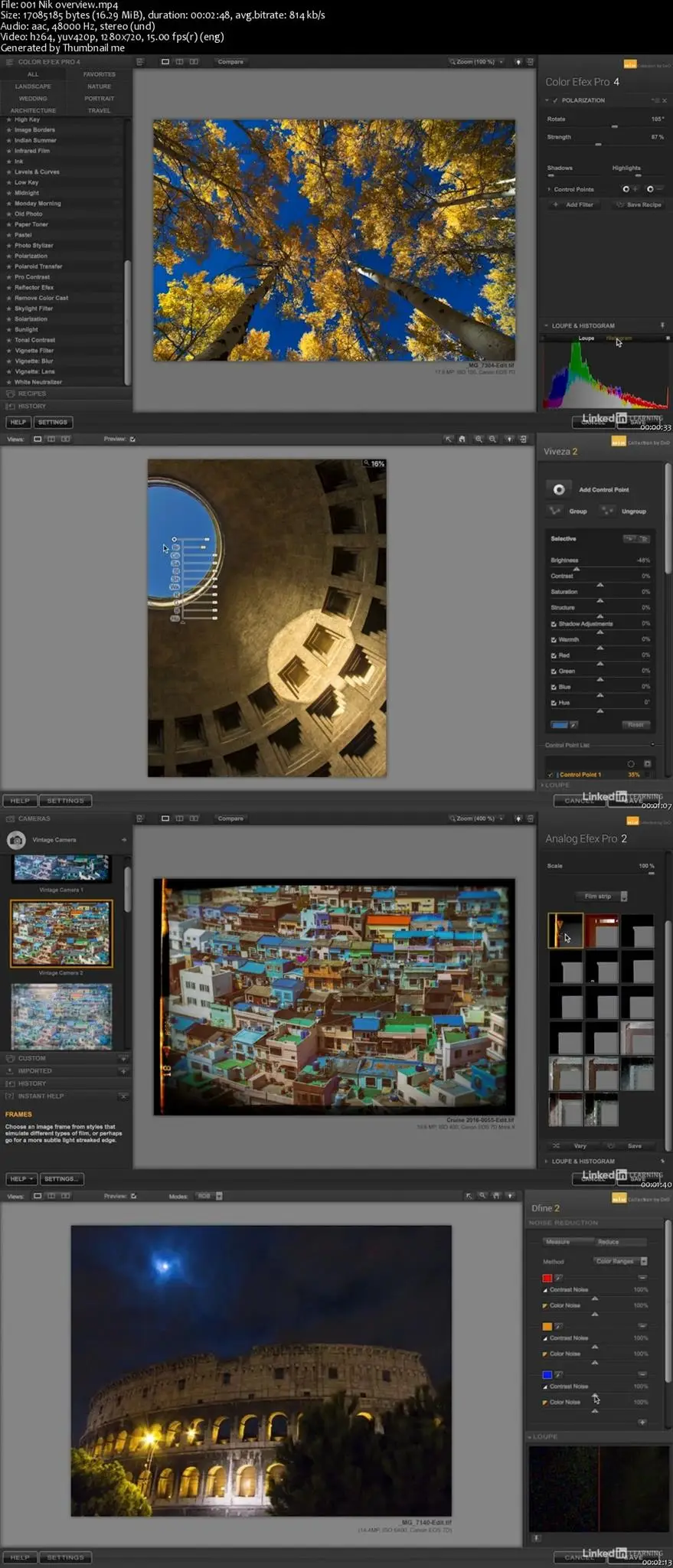
Task: Click the star beside Polarization filter
Action: coord(9,256)
